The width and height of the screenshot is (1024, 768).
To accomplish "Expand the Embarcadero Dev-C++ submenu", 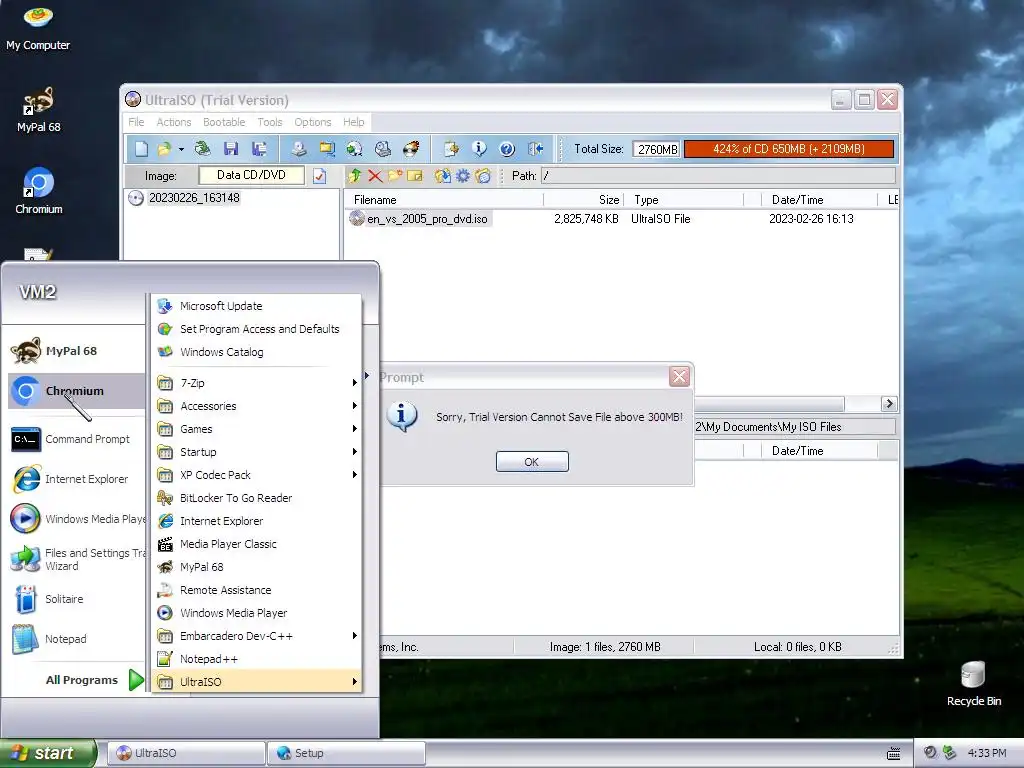I will click(x=256, y=635).
